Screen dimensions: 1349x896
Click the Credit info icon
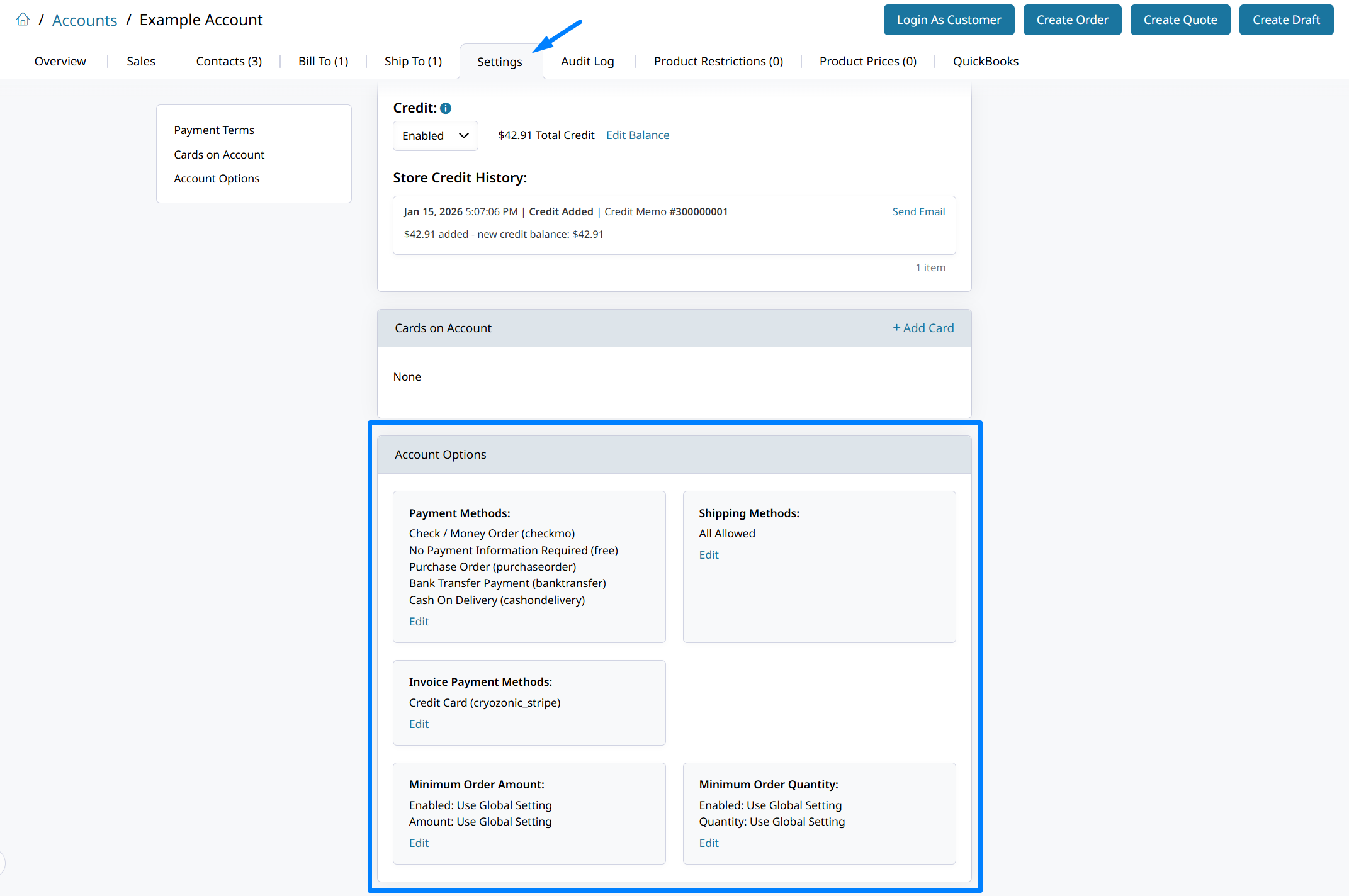pyautogui.click(x=446, y=108)
